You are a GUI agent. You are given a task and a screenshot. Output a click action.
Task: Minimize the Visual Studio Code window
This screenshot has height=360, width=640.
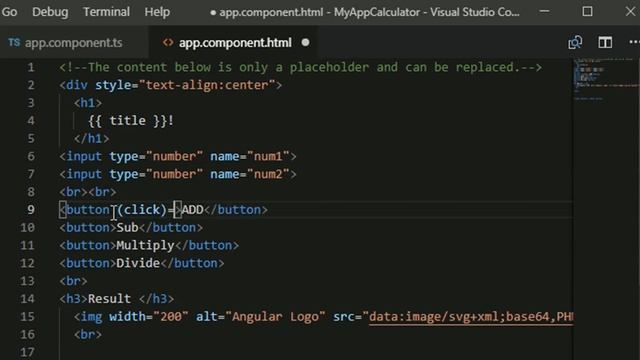544,11
